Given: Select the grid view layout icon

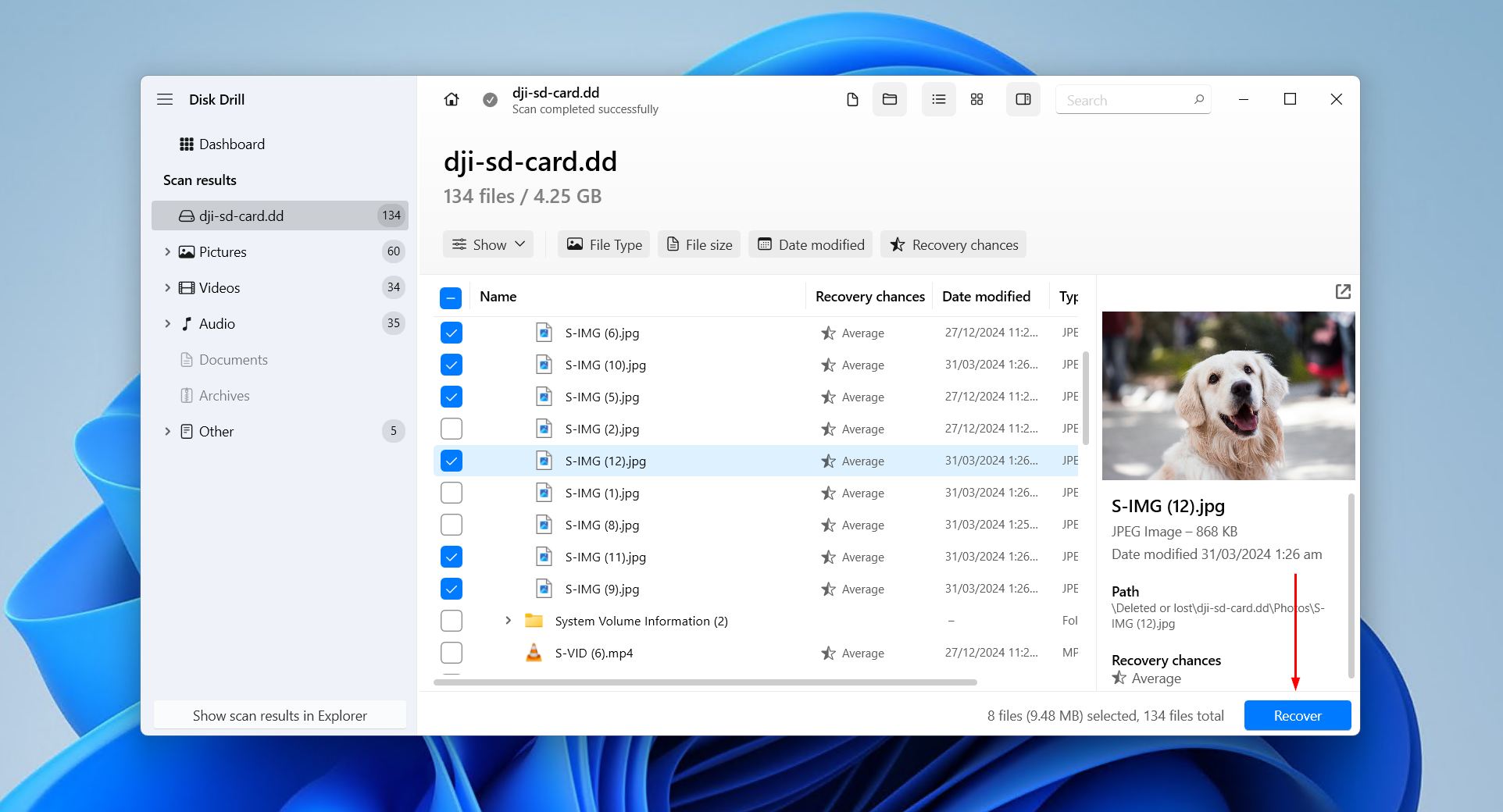Looking at the screenshot, I should 976,99.
